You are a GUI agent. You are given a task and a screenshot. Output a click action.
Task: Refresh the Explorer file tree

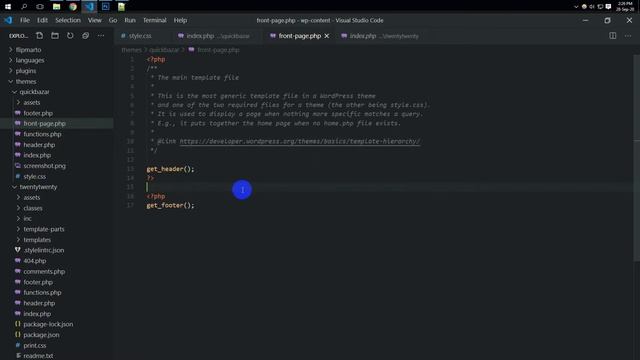70,36
